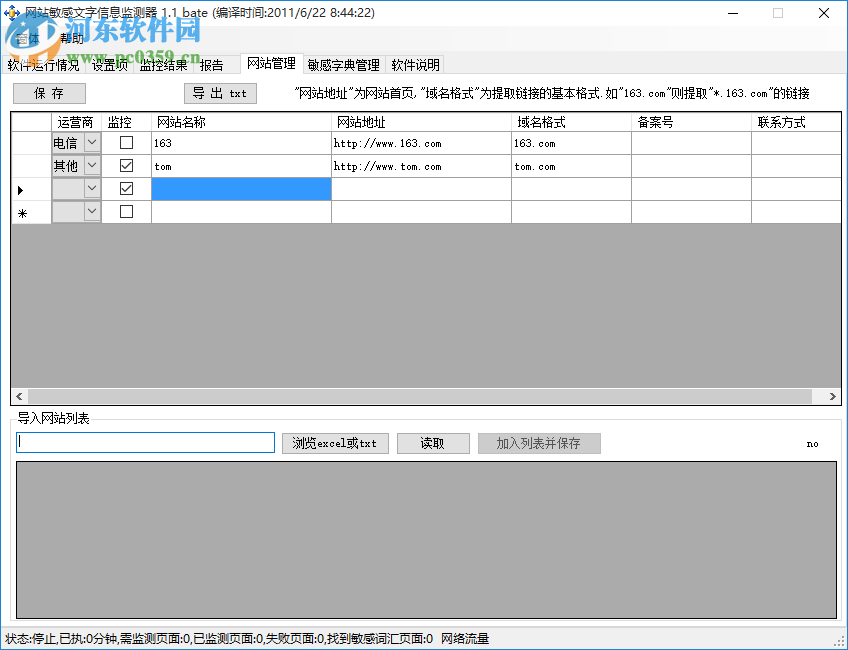Click the 读取 button to read file
Image resolution: width=848 pixels, height=650 pixels.
433,443
